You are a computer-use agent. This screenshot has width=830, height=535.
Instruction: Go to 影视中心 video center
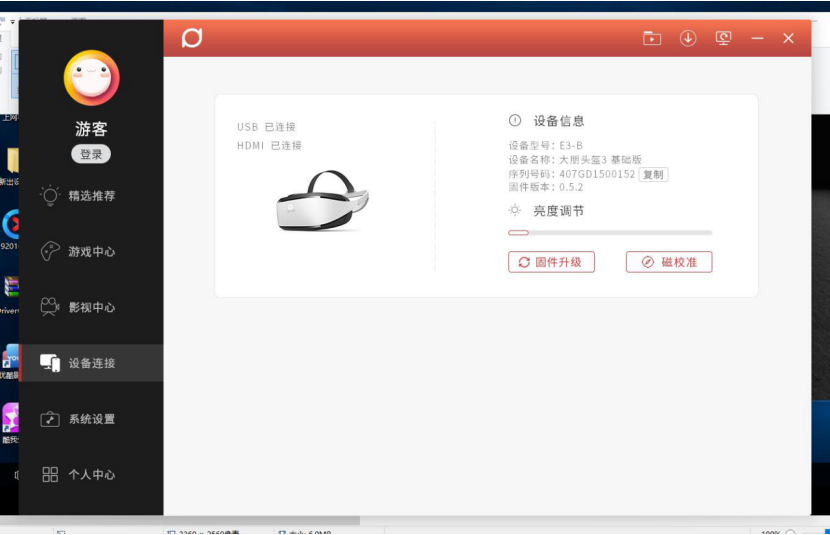(x=91, y=307)
